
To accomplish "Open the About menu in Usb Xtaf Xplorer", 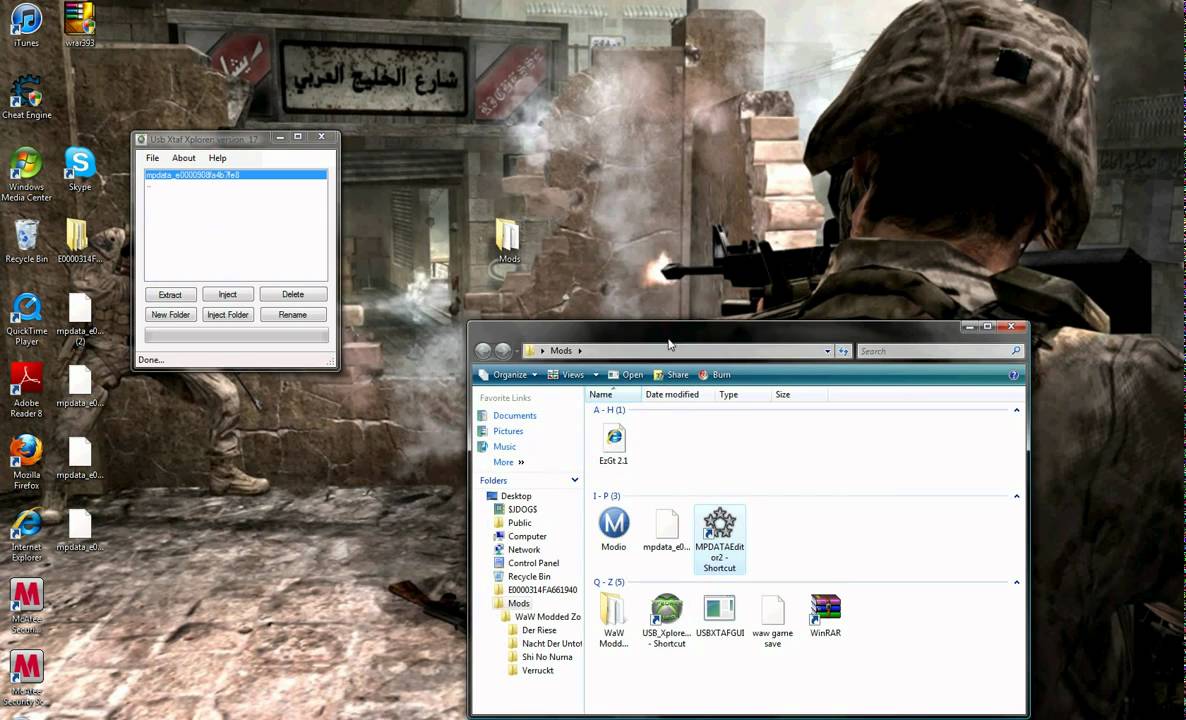I will point(184,158).
